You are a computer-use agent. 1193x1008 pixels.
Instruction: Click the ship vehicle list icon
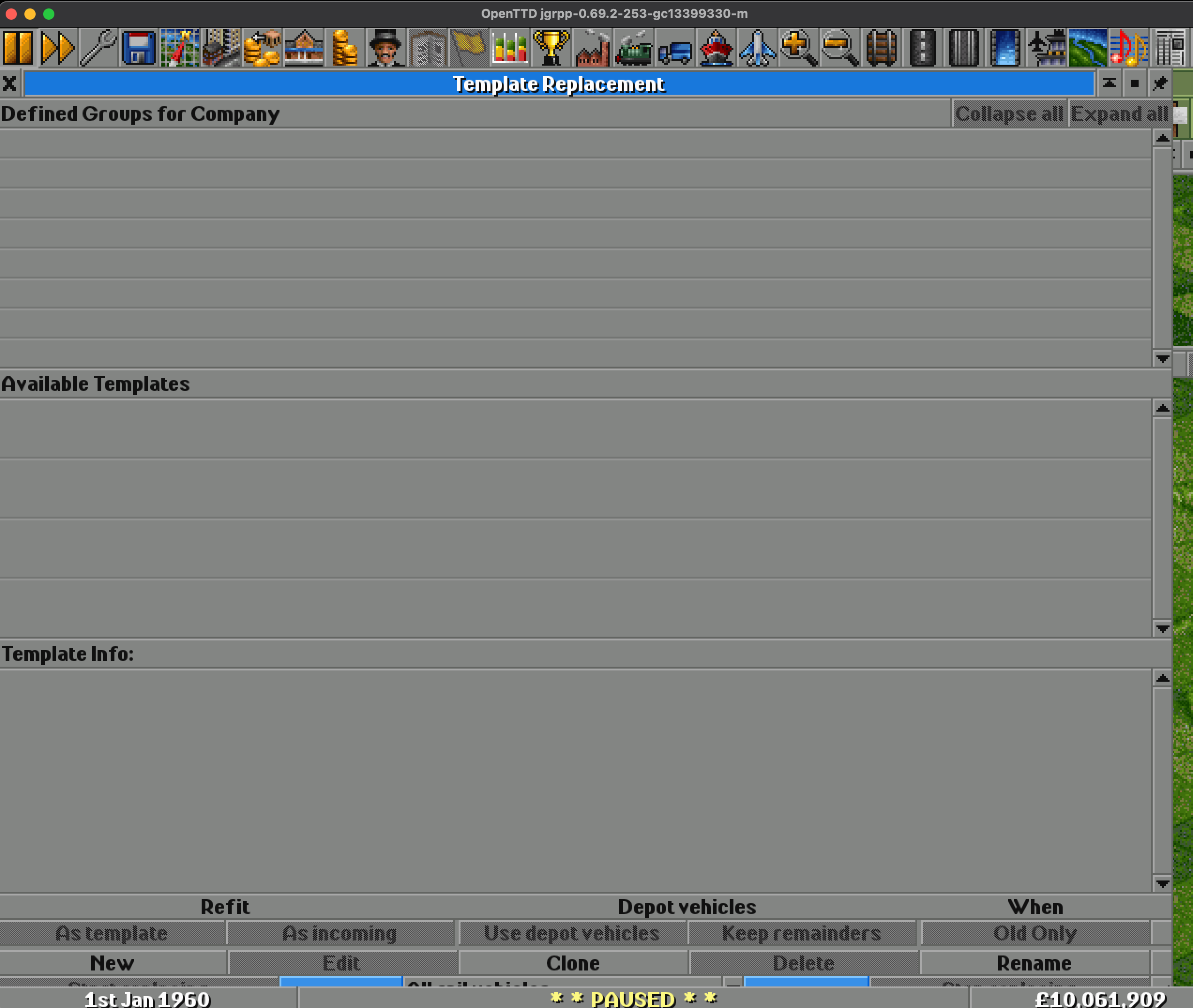pos(716,48)
